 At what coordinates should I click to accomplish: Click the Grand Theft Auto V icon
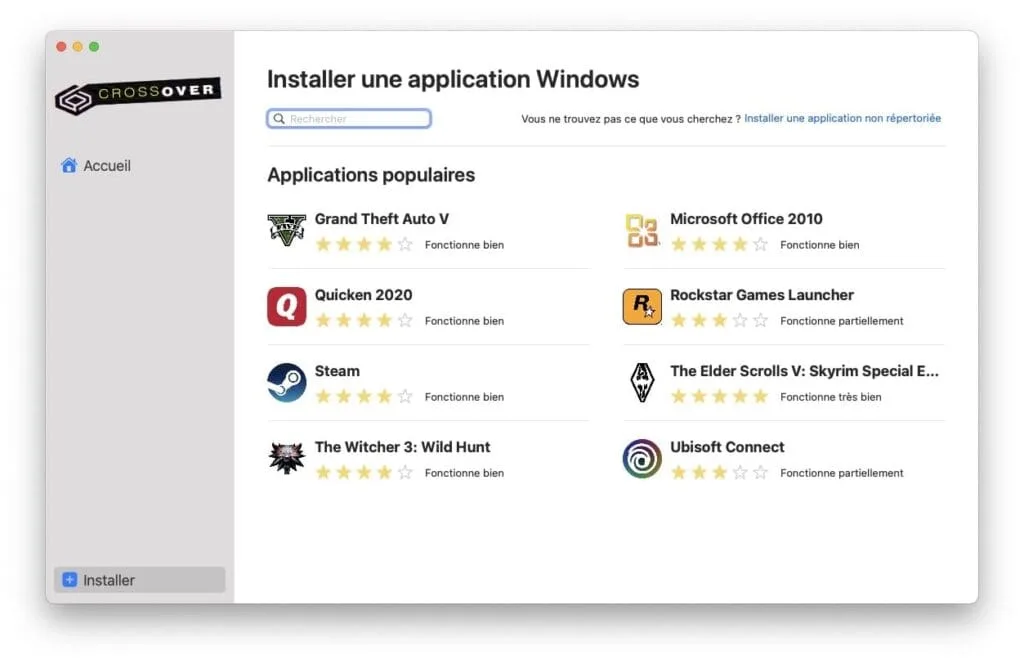286,230
